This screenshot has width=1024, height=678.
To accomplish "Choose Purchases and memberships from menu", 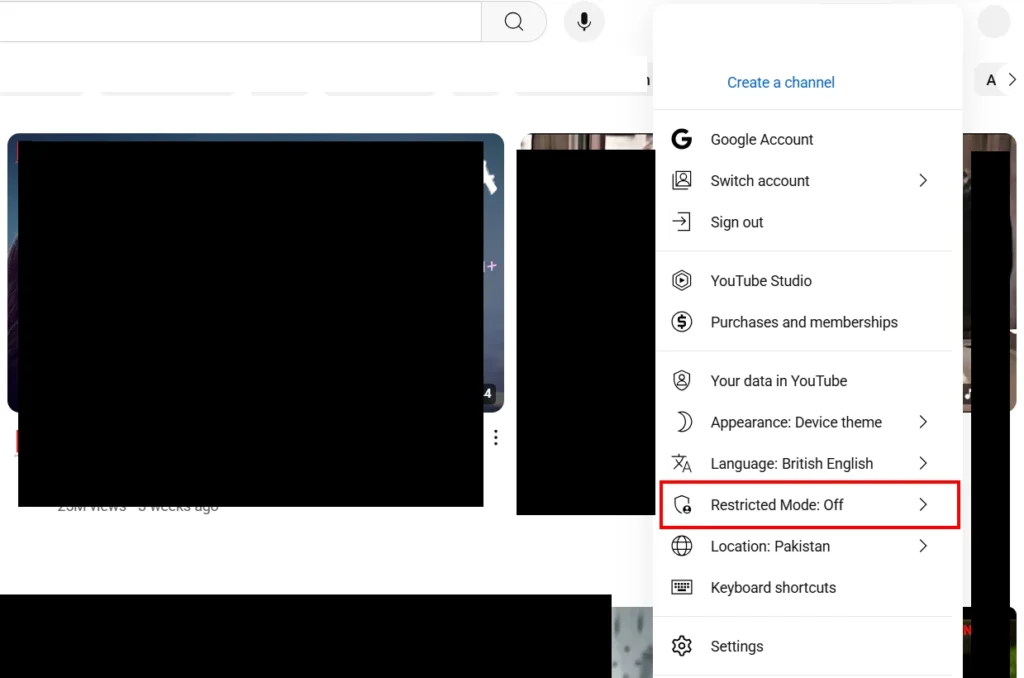I will point(804,322).
